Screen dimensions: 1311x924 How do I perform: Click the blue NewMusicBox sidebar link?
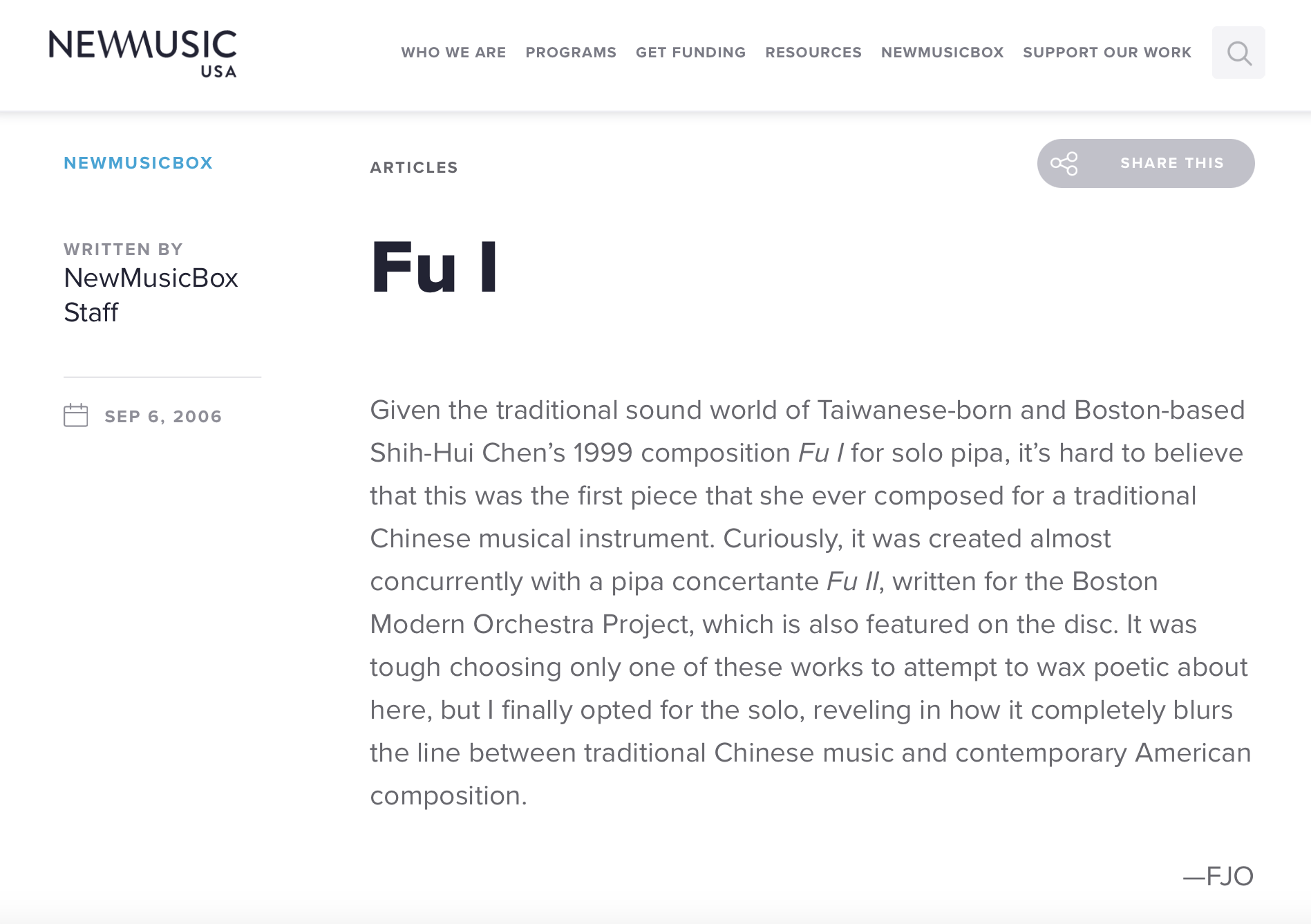tap(138, 163)
